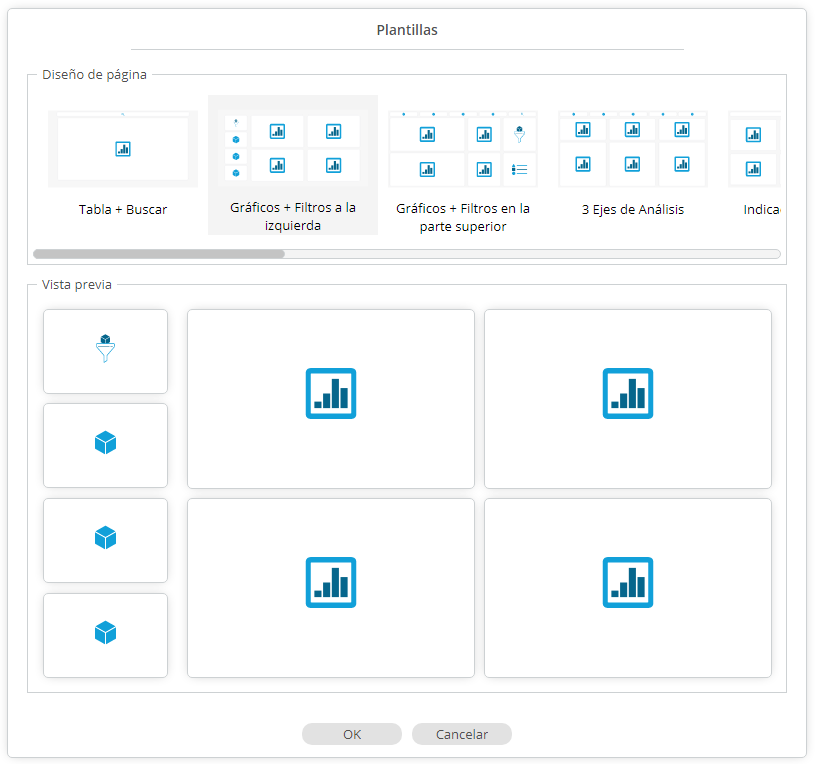Click the filter funnel icon in preview
816x764 pixels.
pyautogui.click(x=106, y=349)
